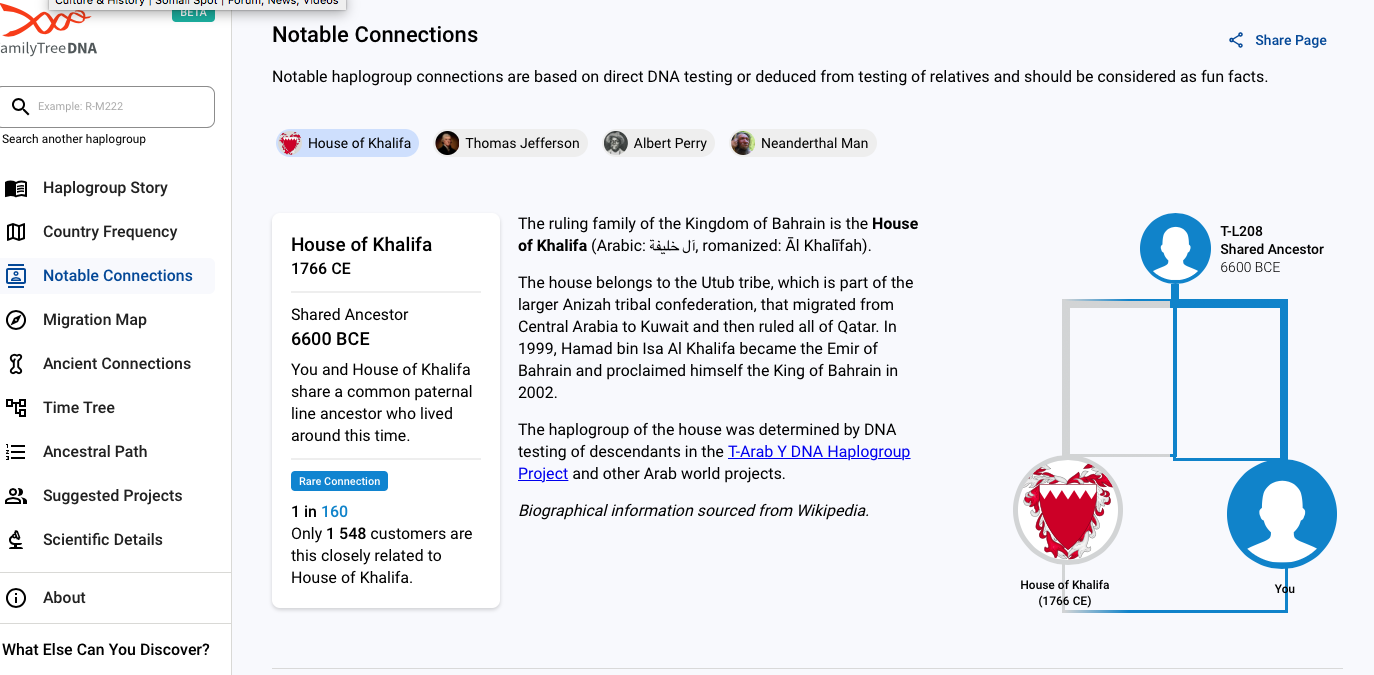Click the Neanderthal Man portrait avatar
Viewport: 1374px width, 675px height.
tap(742, 143)
